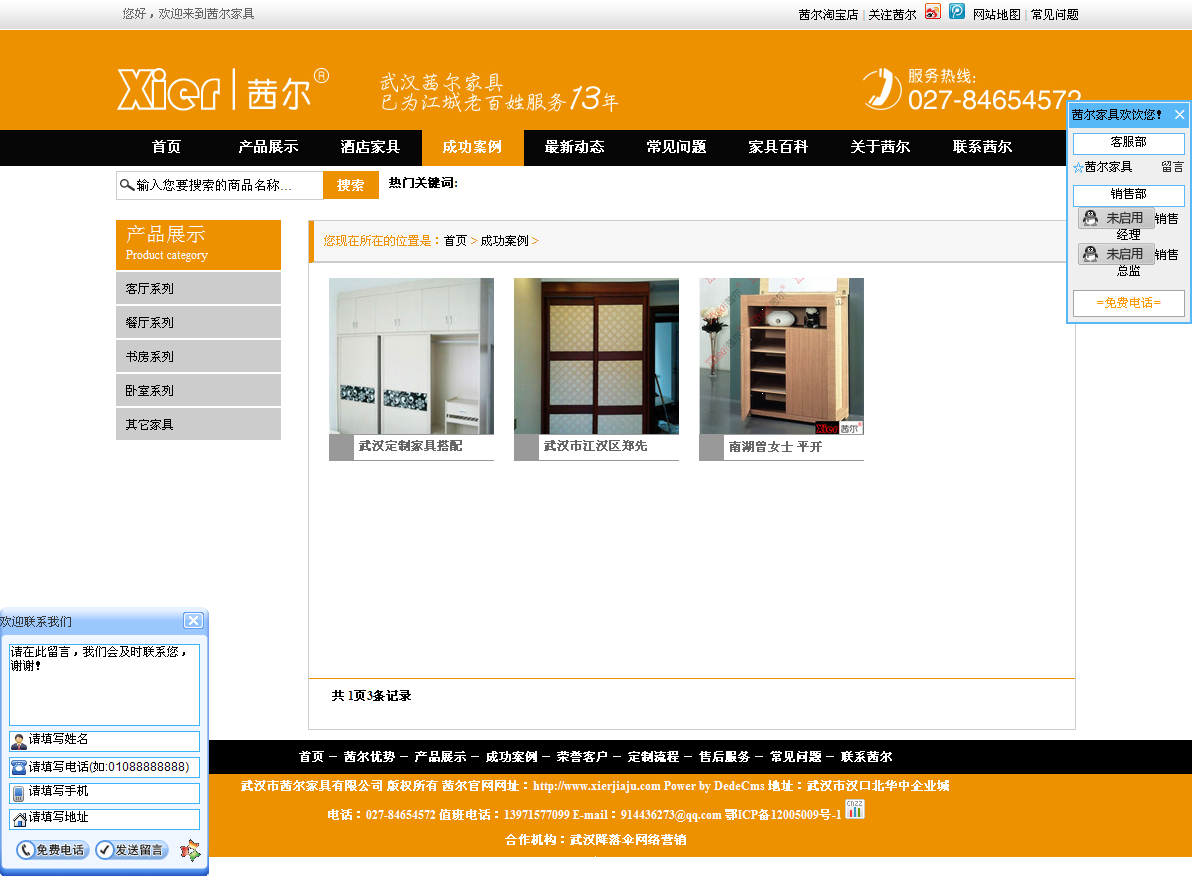The width and height of the screenshot is (1192, 876).
Task: Focus the product search input field
Action: click(225, 185)
